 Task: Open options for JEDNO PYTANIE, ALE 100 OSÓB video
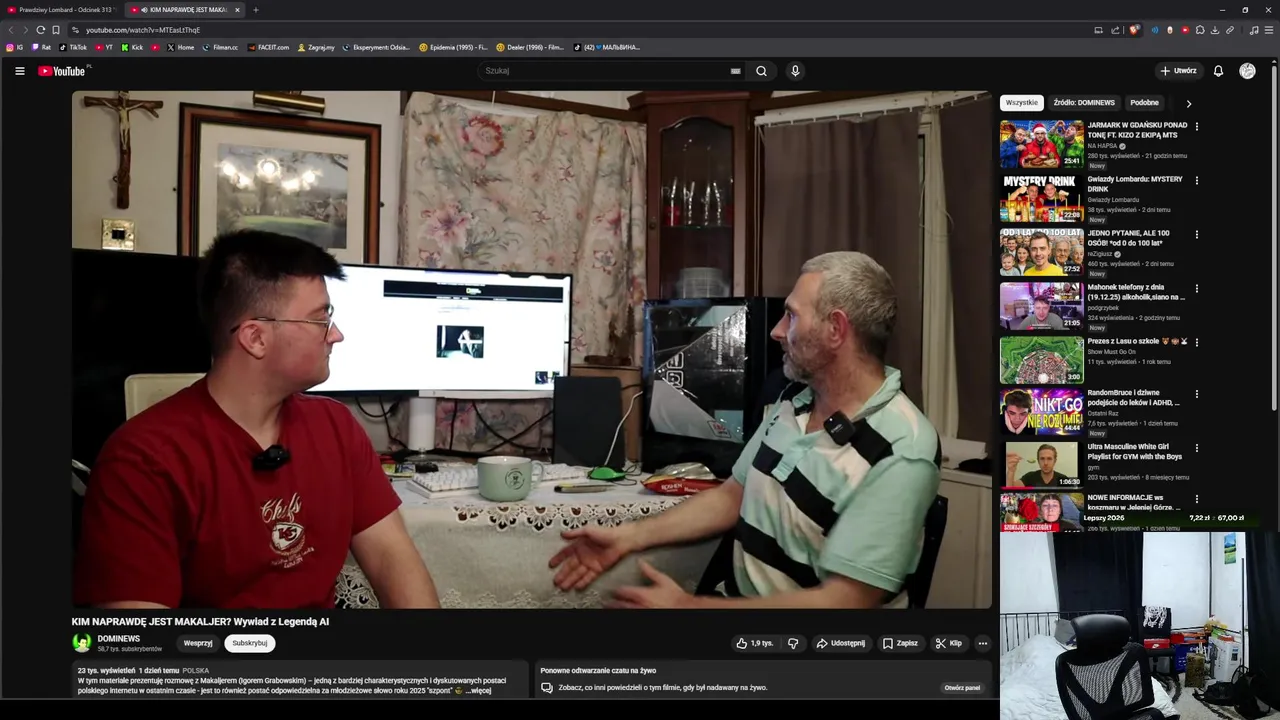(x=1196, y=235)
